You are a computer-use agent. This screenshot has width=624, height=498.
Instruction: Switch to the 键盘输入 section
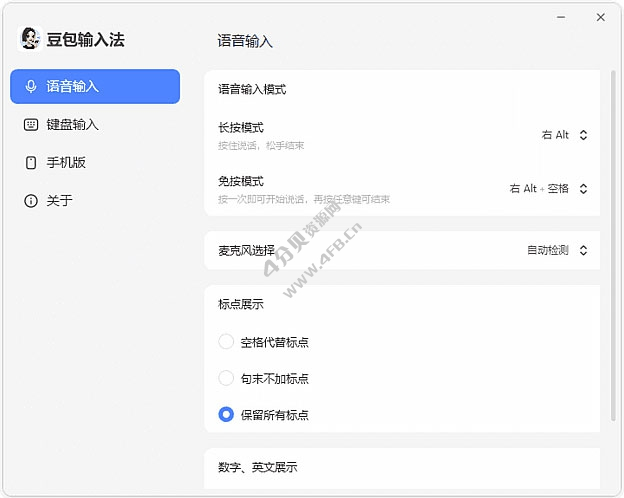click(x=95, y=125)
